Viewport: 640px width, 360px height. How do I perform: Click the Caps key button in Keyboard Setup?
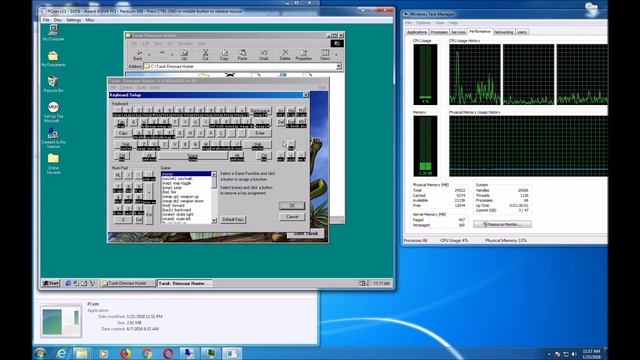point(123,133)
